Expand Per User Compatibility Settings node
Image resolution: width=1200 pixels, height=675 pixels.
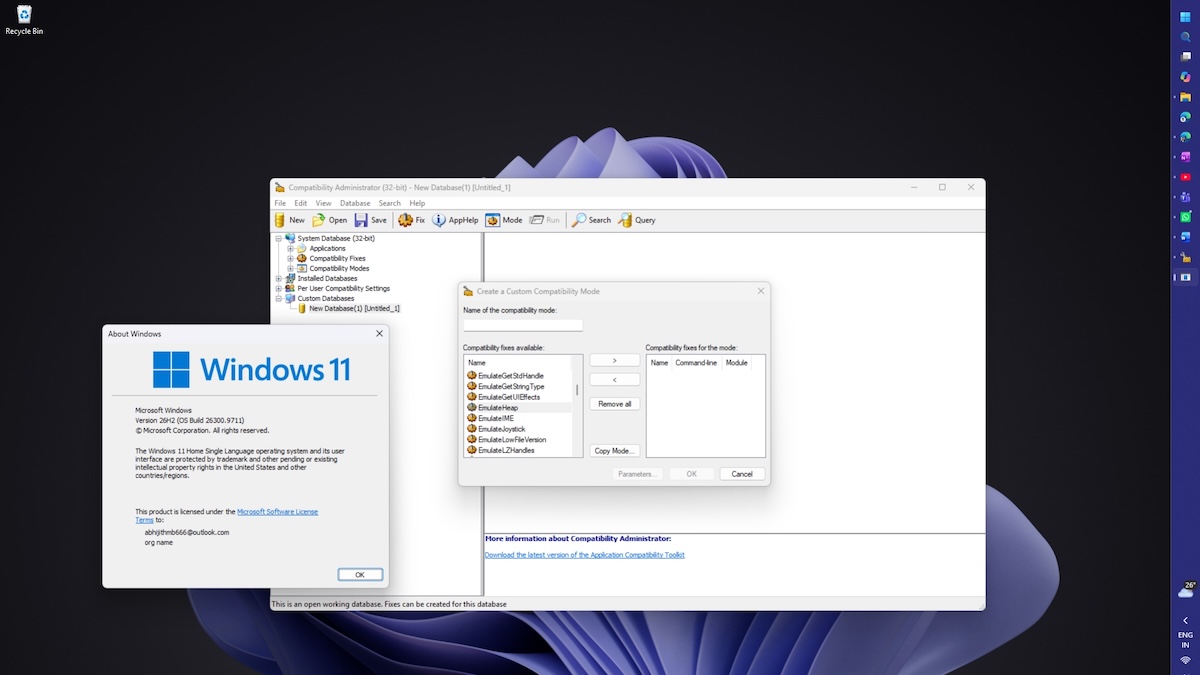click(x=278, y=288)
